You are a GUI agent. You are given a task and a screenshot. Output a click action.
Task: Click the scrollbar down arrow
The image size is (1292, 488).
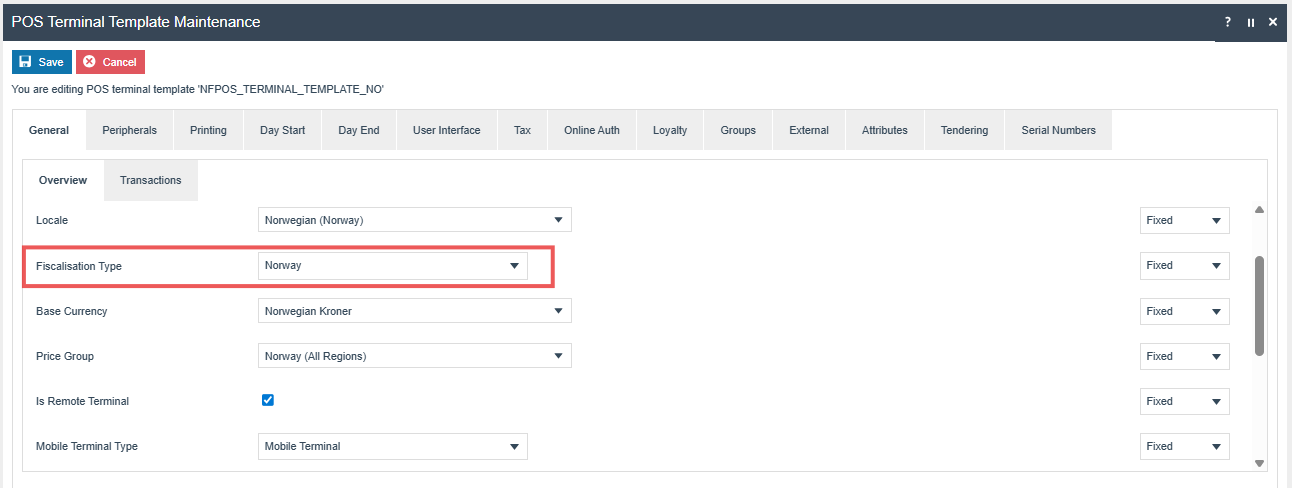[1260, 463]
